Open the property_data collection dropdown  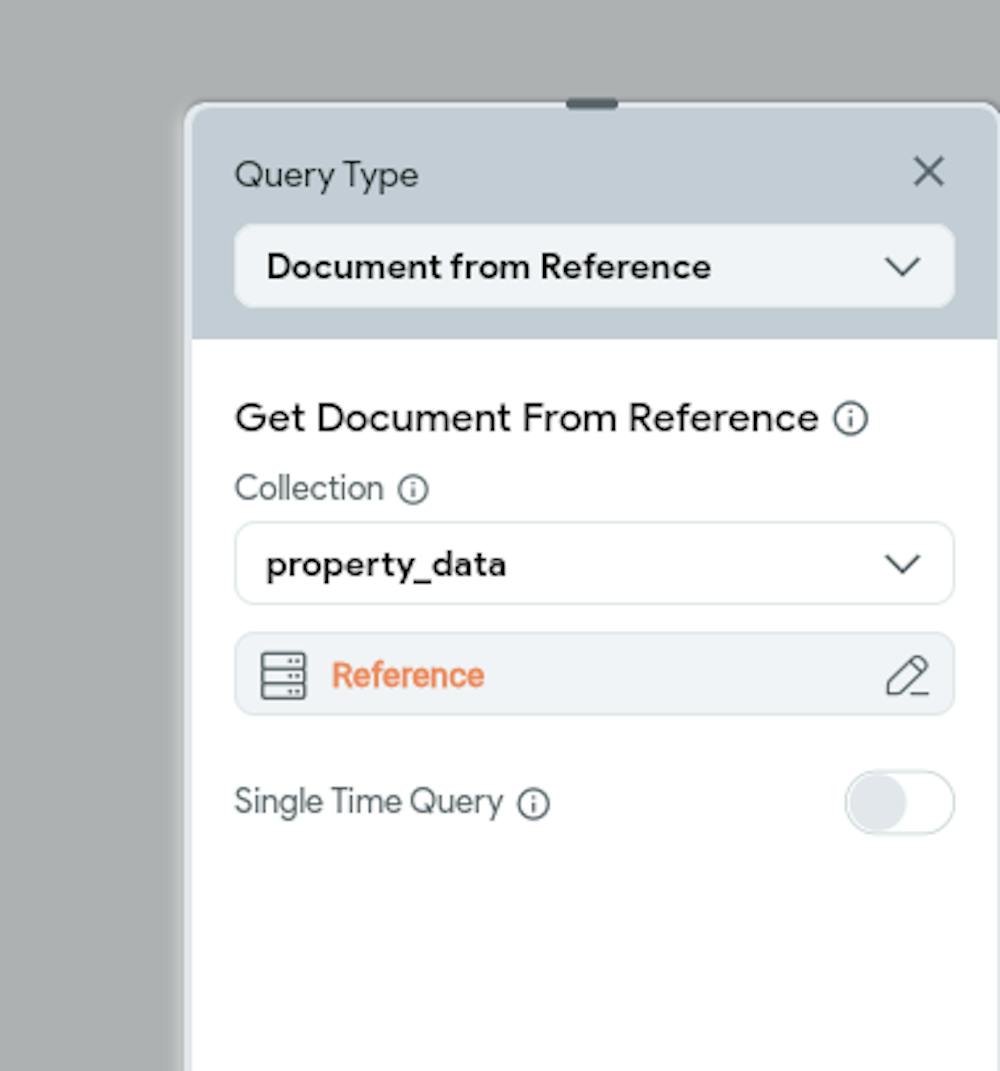pyautogui.click(x=593, y=564)
